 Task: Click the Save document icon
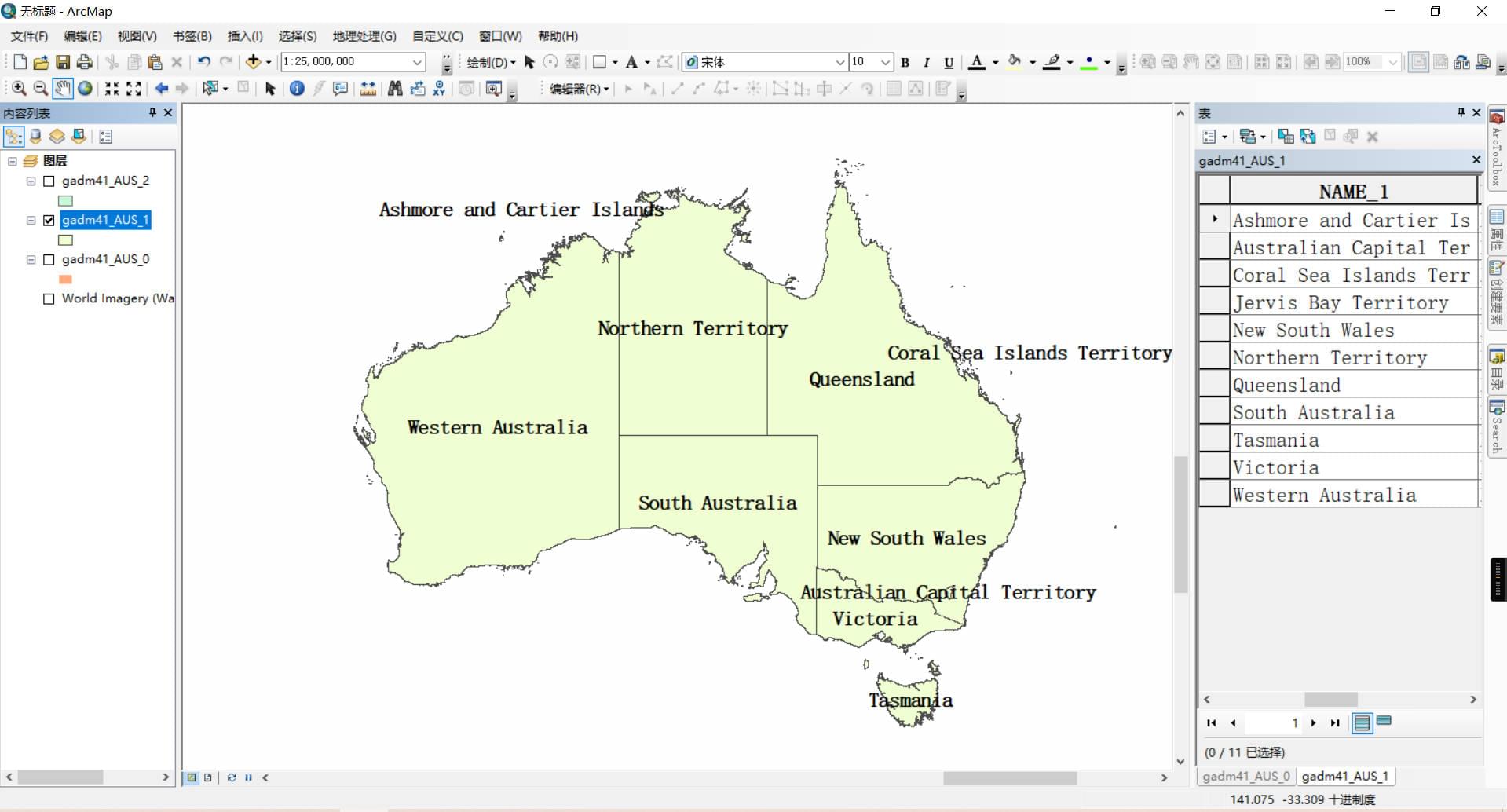pos(63,62)
